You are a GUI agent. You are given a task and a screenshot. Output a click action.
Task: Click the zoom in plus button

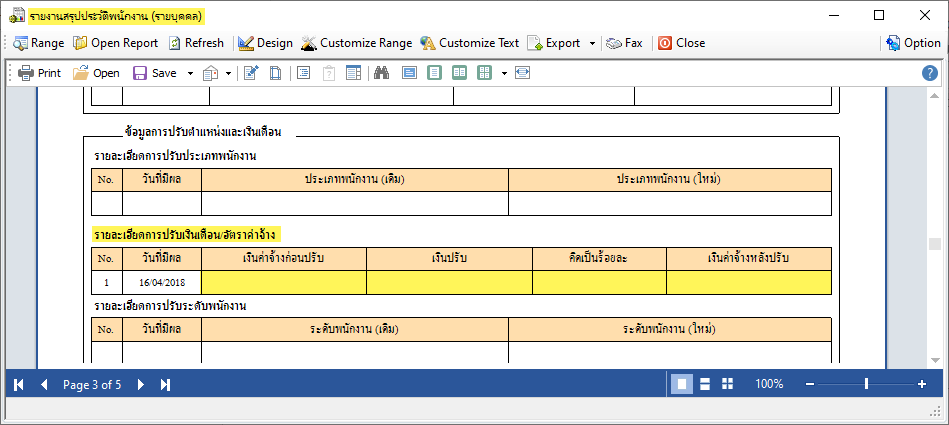coord(922,384)
